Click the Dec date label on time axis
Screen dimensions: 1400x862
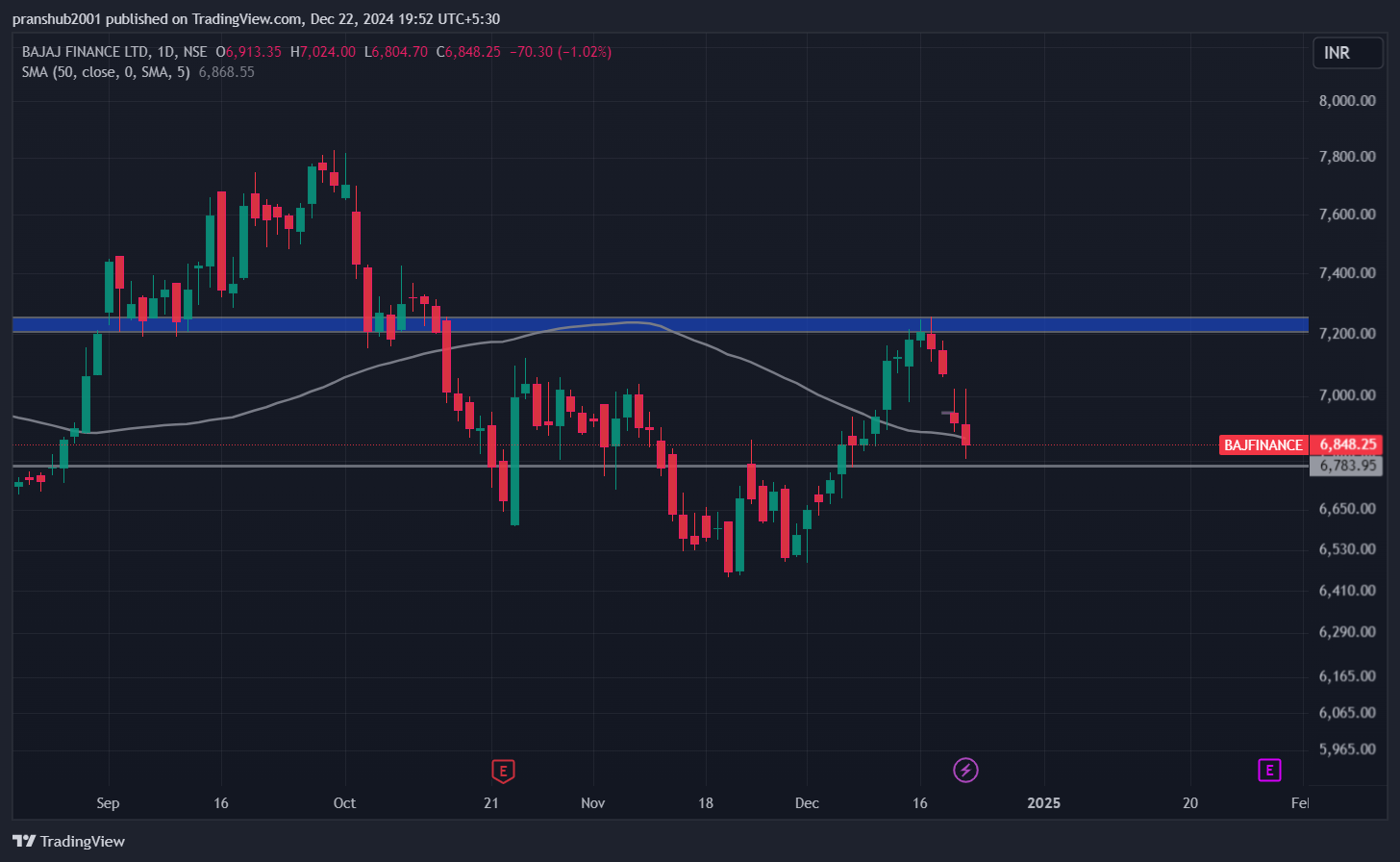(807, 803)
